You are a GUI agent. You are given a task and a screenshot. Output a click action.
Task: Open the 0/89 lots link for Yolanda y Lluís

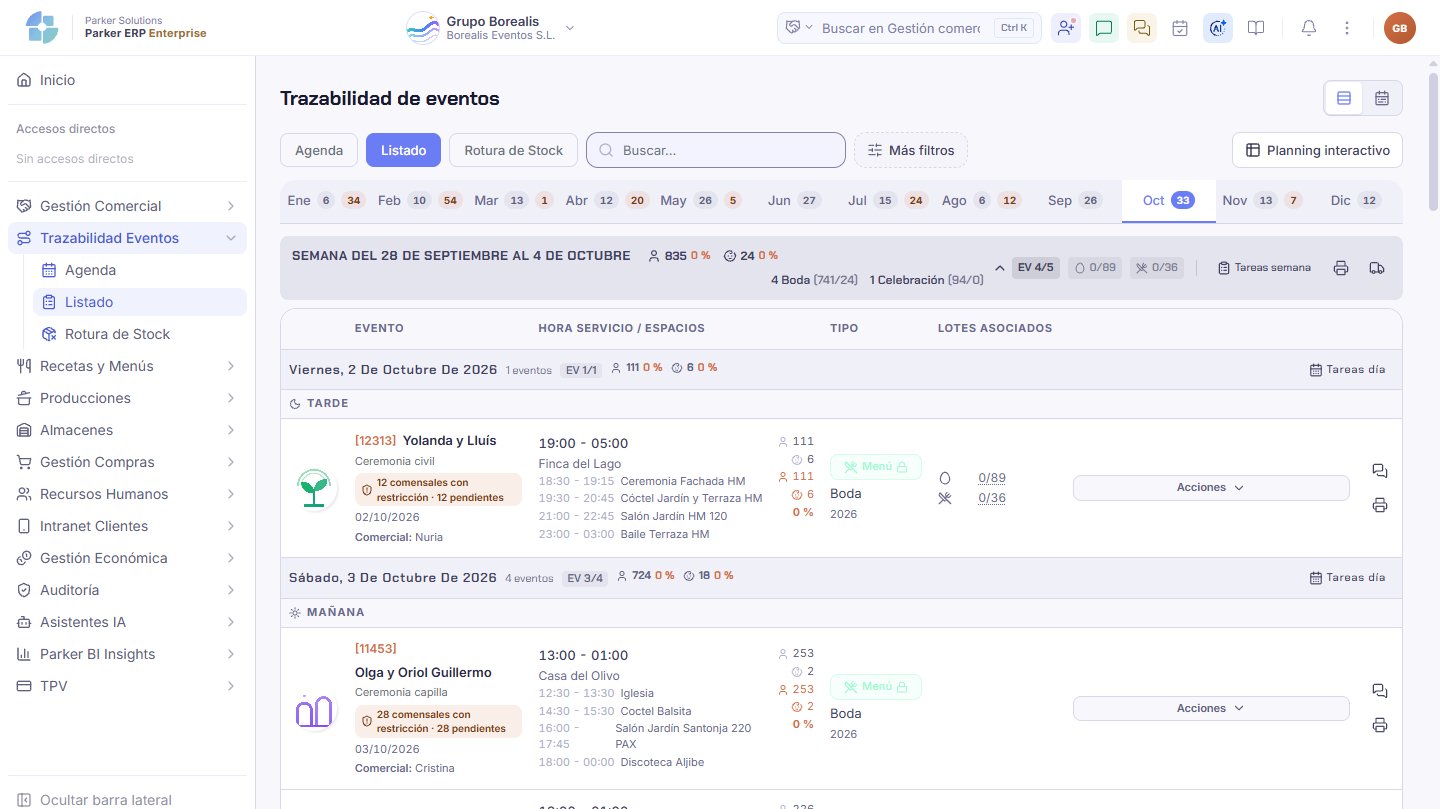(992, 478)
